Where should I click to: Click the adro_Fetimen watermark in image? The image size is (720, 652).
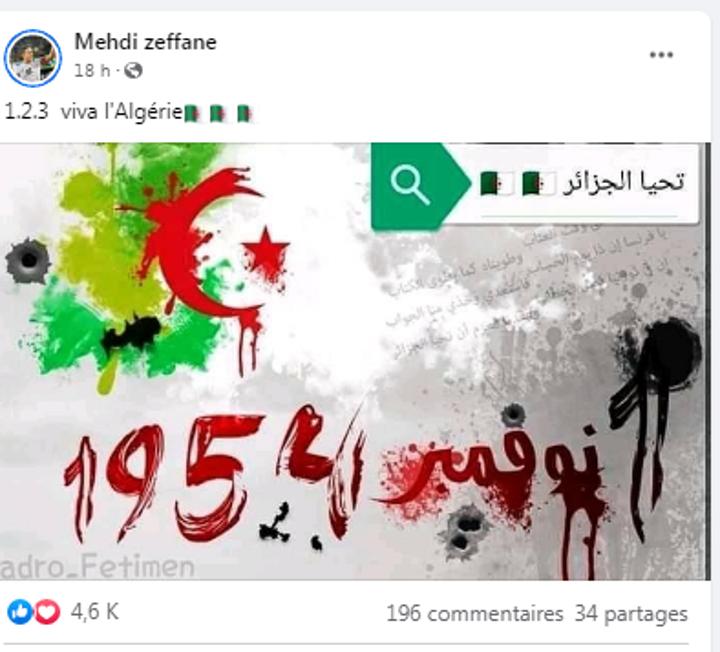point(97,567)
